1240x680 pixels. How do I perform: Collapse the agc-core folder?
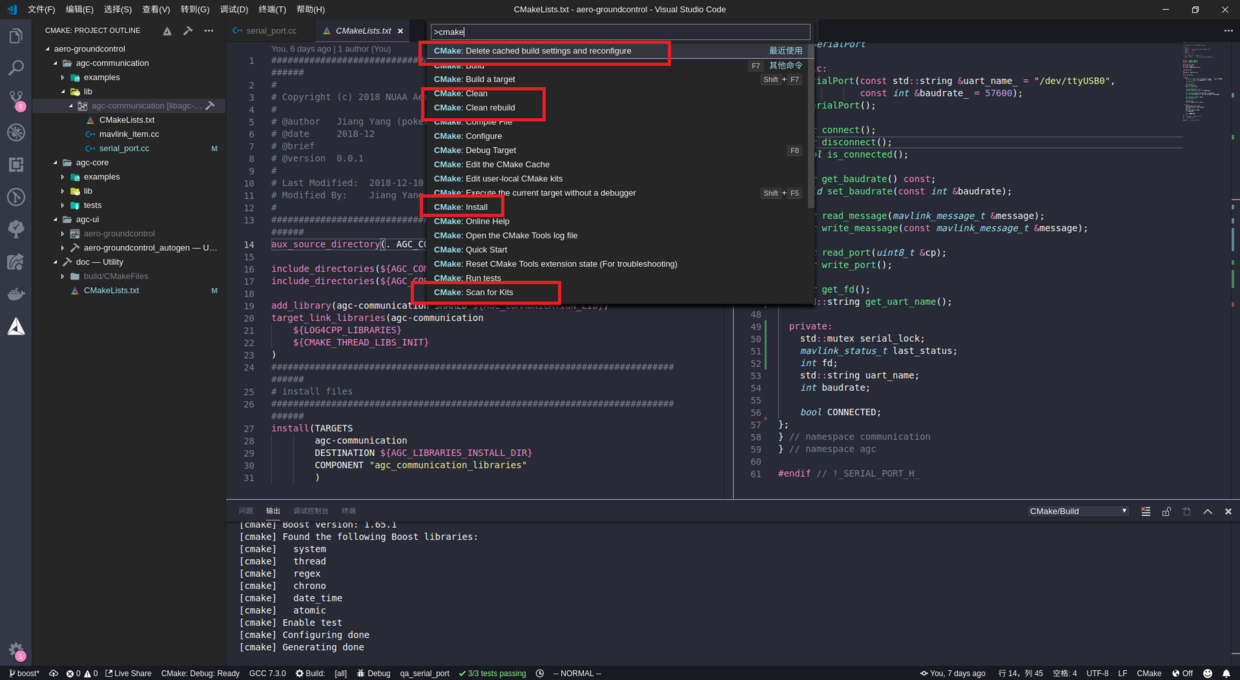54,162
